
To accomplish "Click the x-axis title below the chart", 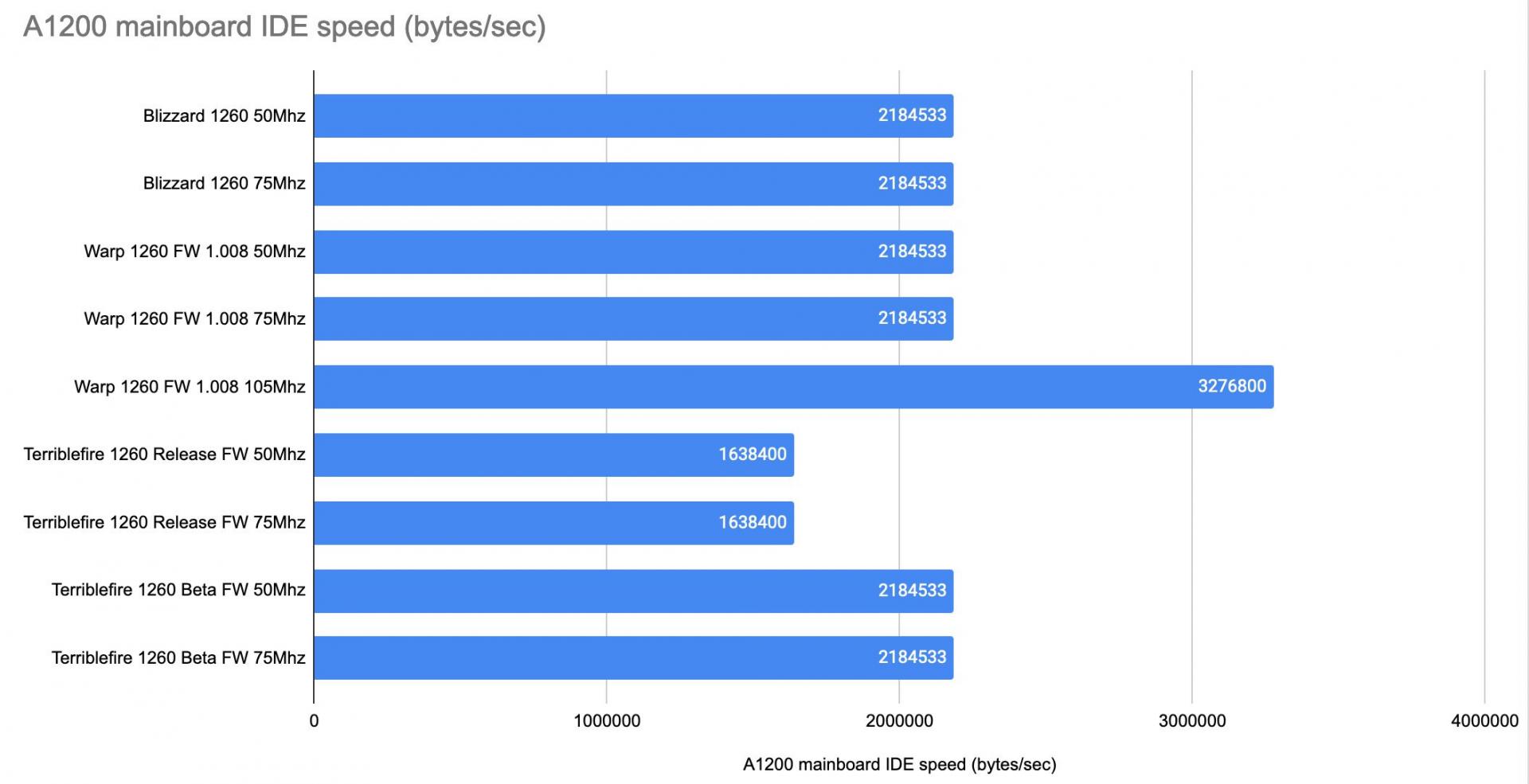I will (x=900, y=765).
